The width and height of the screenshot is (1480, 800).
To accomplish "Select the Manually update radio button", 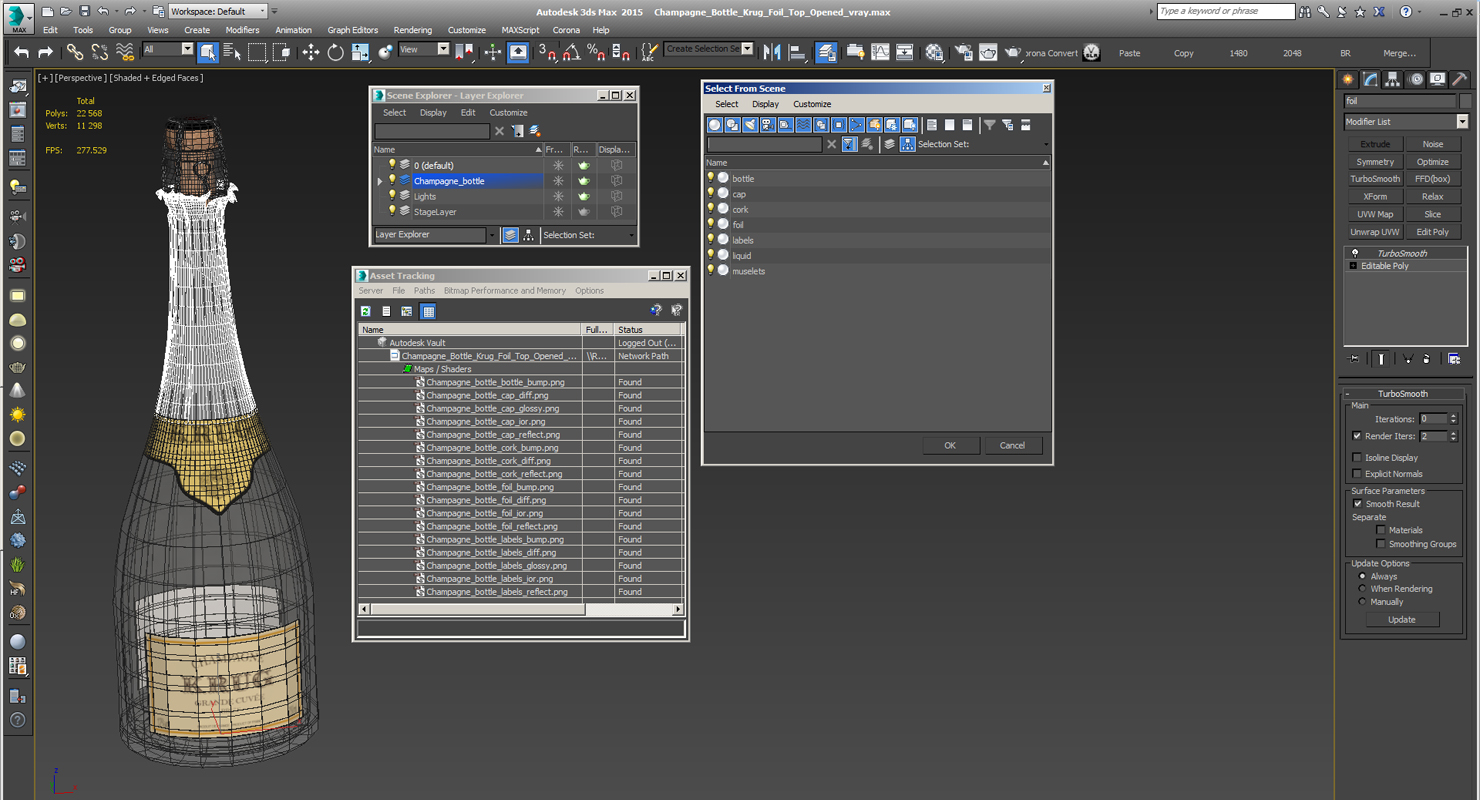I will [1362, 602].
